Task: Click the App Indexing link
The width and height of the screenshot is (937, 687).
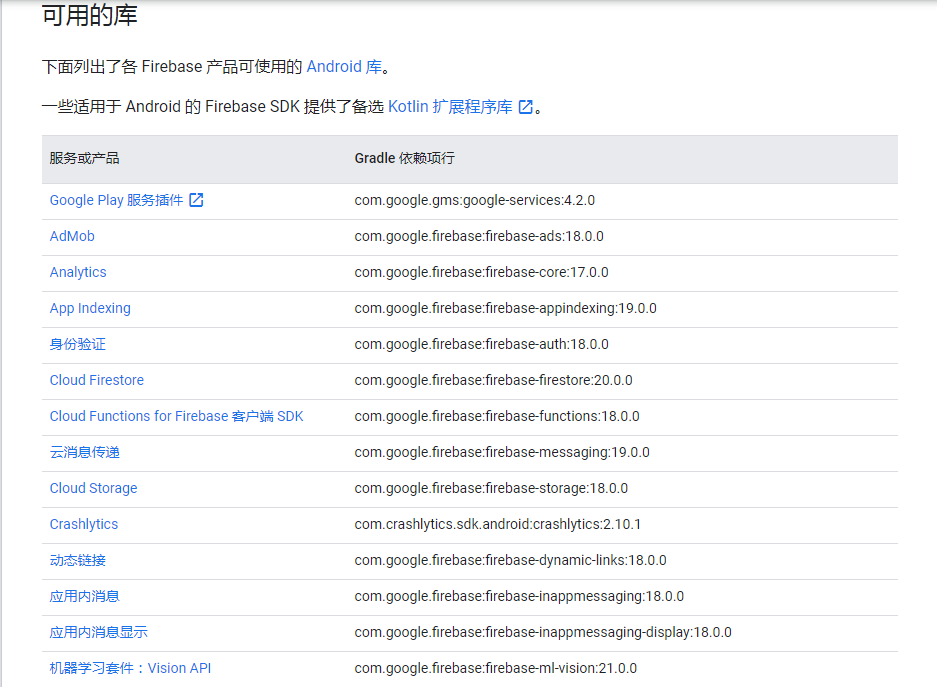Action: (x=90, y=307)
